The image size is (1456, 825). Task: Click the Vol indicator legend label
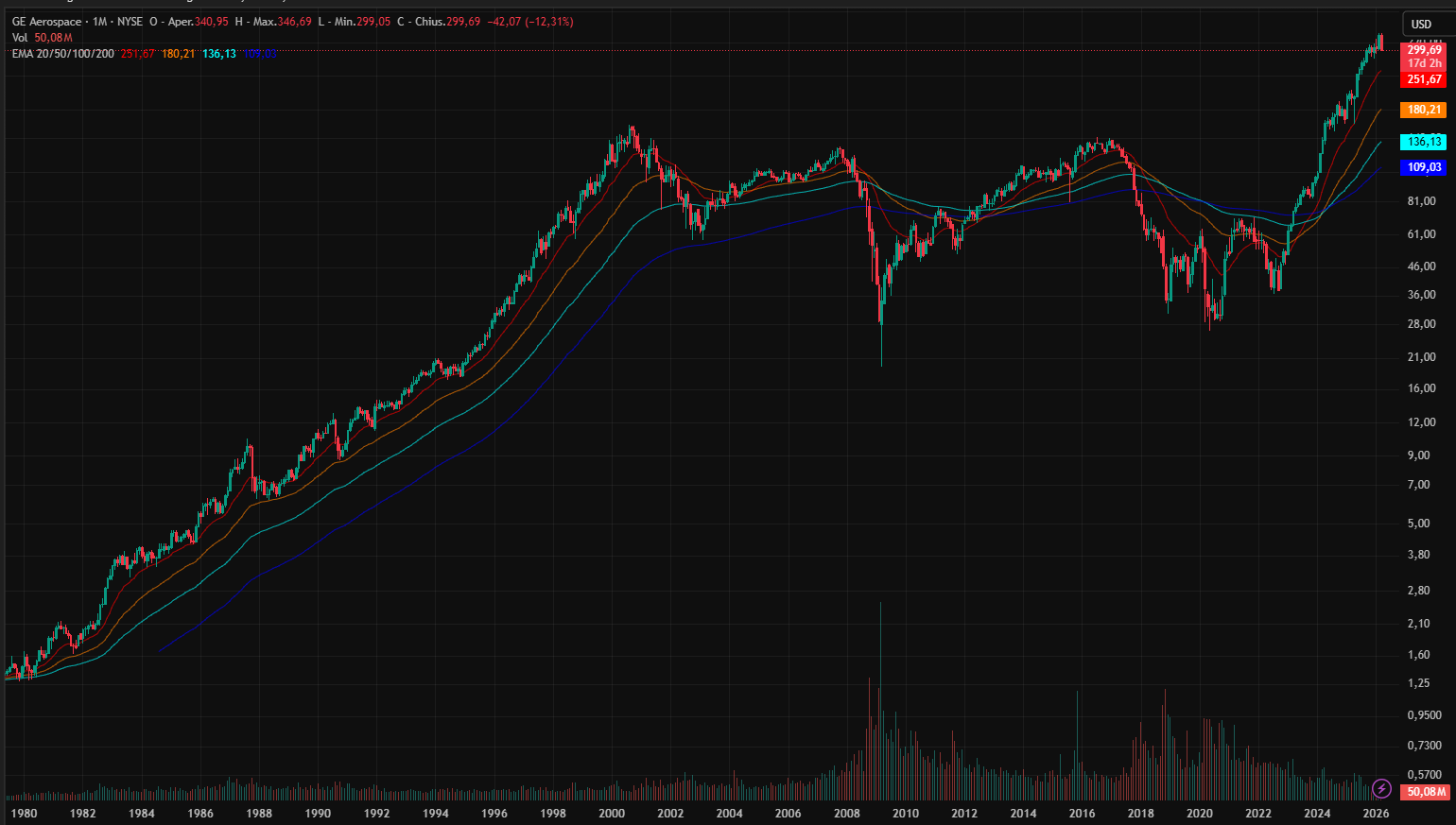tap(20, 38)
